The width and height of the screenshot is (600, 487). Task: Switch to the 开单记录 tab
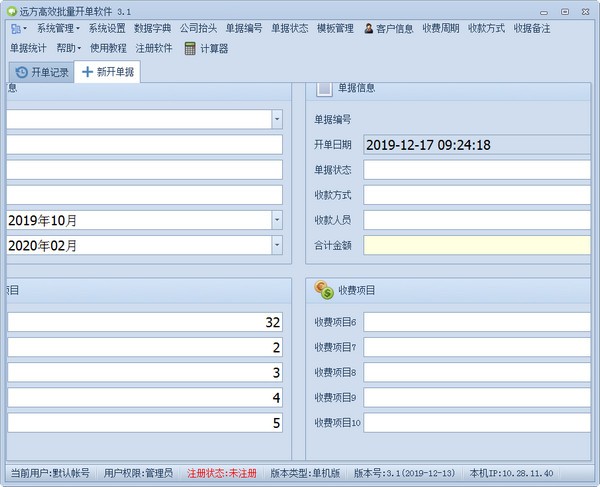click(41, 72)
